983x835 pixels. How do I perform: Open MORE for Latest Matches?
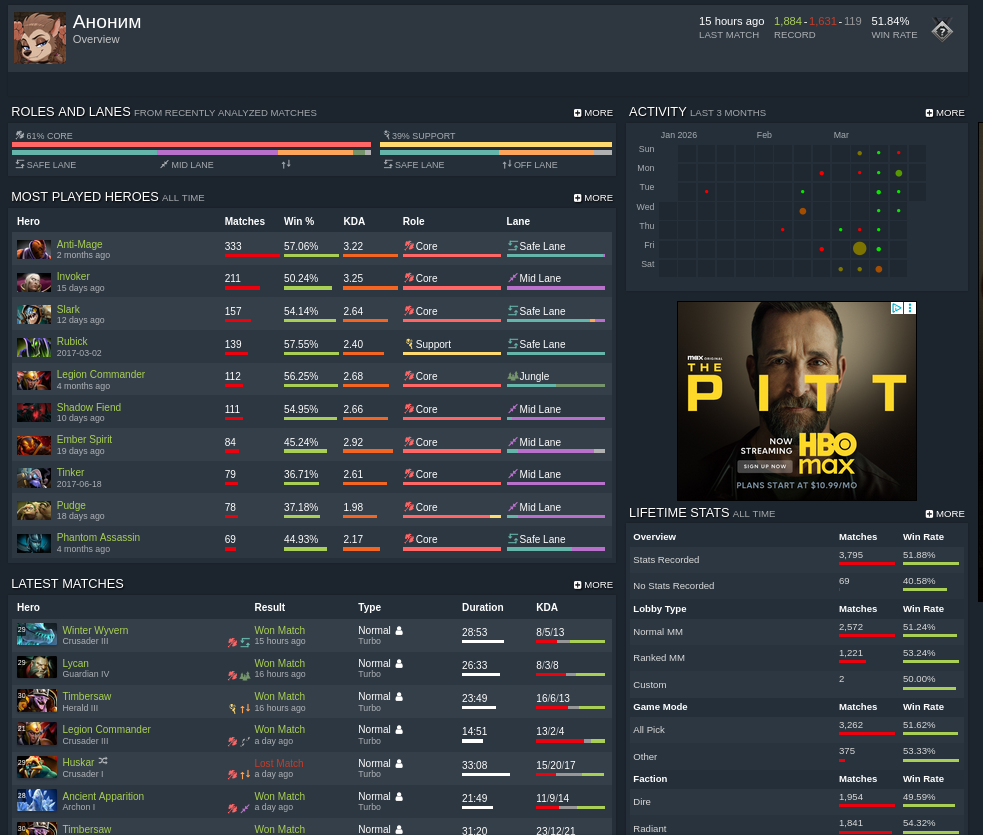[593, 585]
